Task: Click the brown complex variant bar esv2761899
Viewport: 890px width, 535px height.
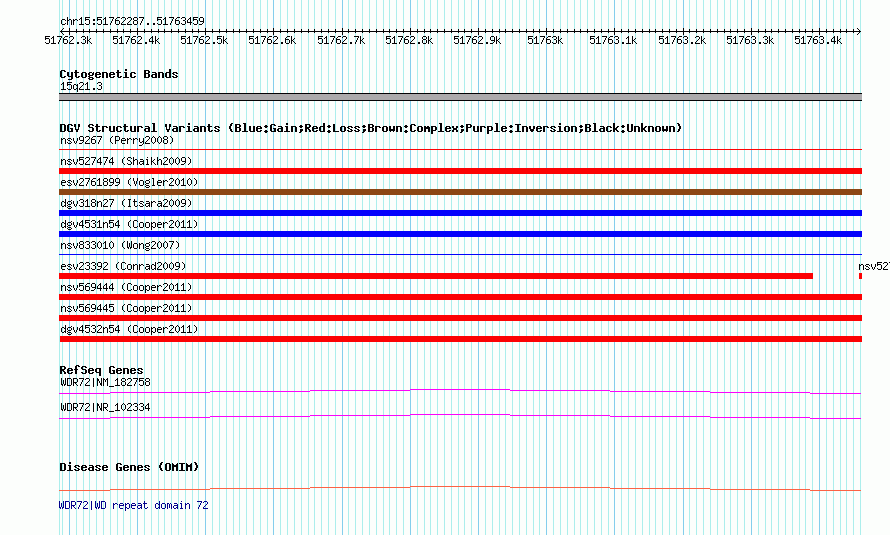Action: [460, 192]
